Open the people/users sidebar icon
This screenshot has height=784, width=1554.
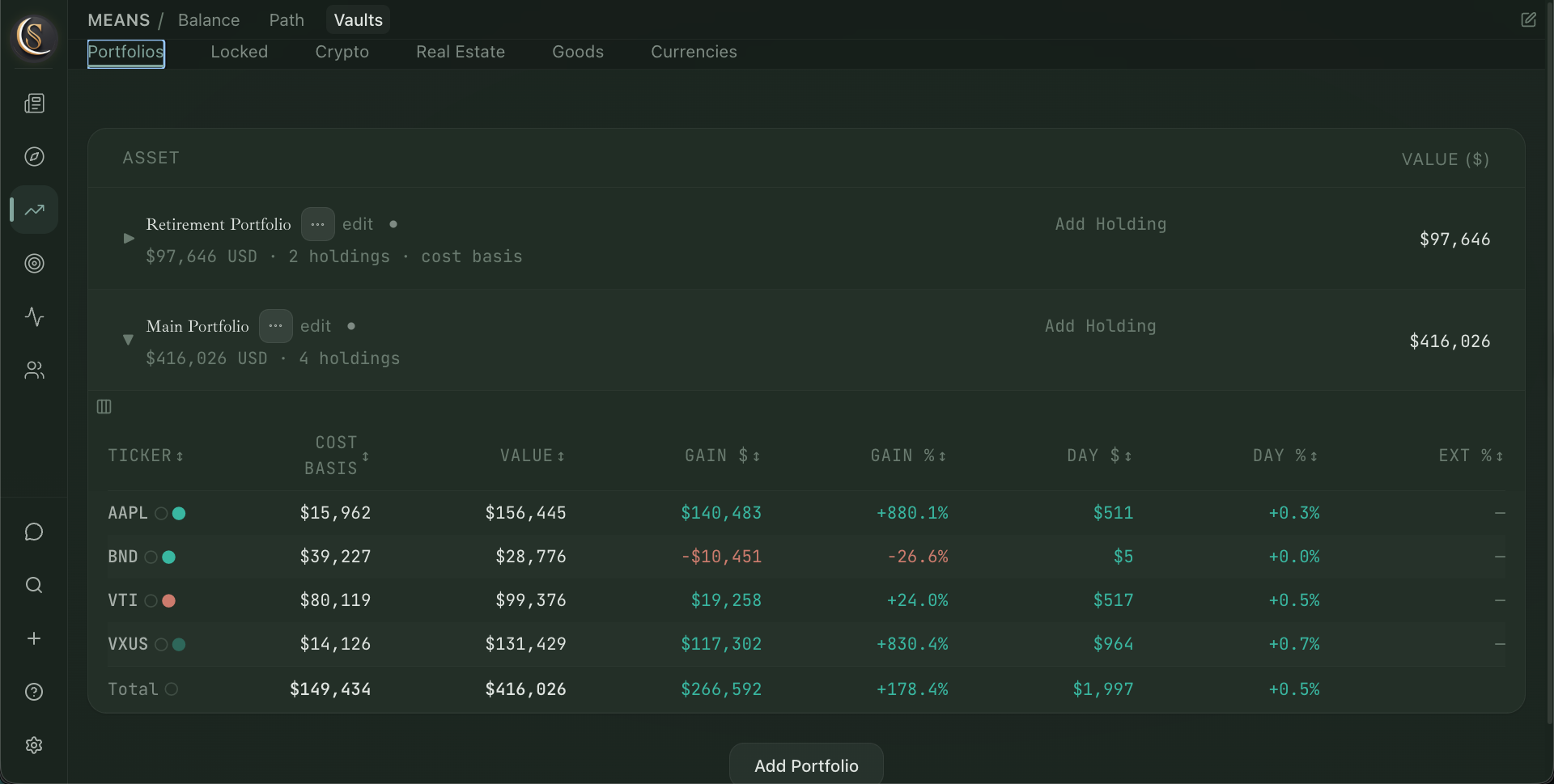coord(34,370)
